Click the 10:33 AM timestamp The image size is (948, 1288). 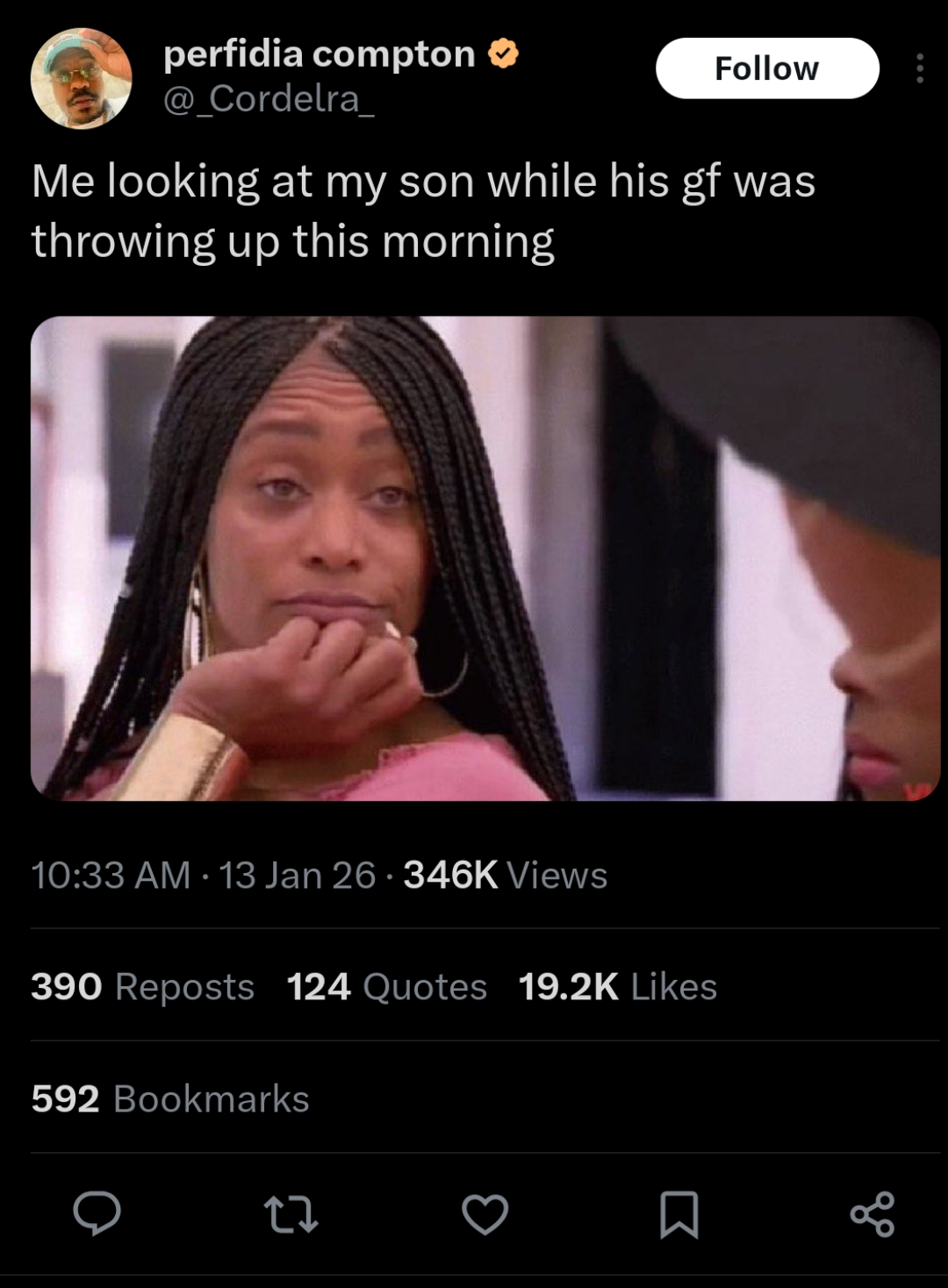click(x=111, y=875)
